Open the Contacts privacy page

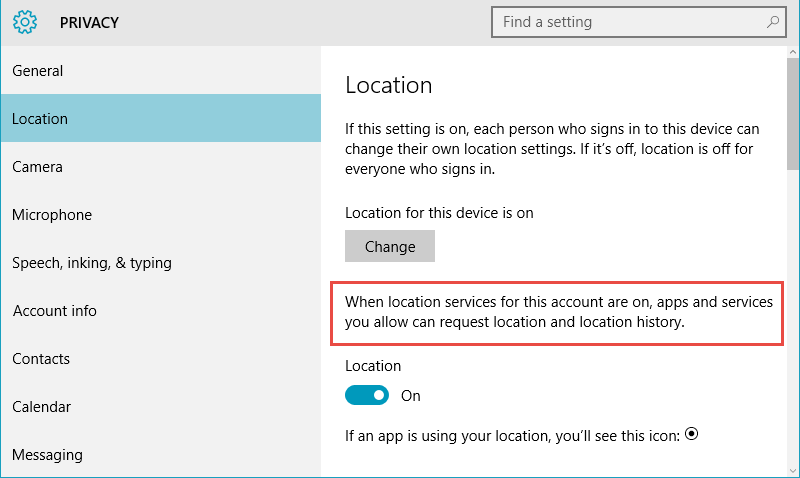pyautogui.click(x=161, y=358)
